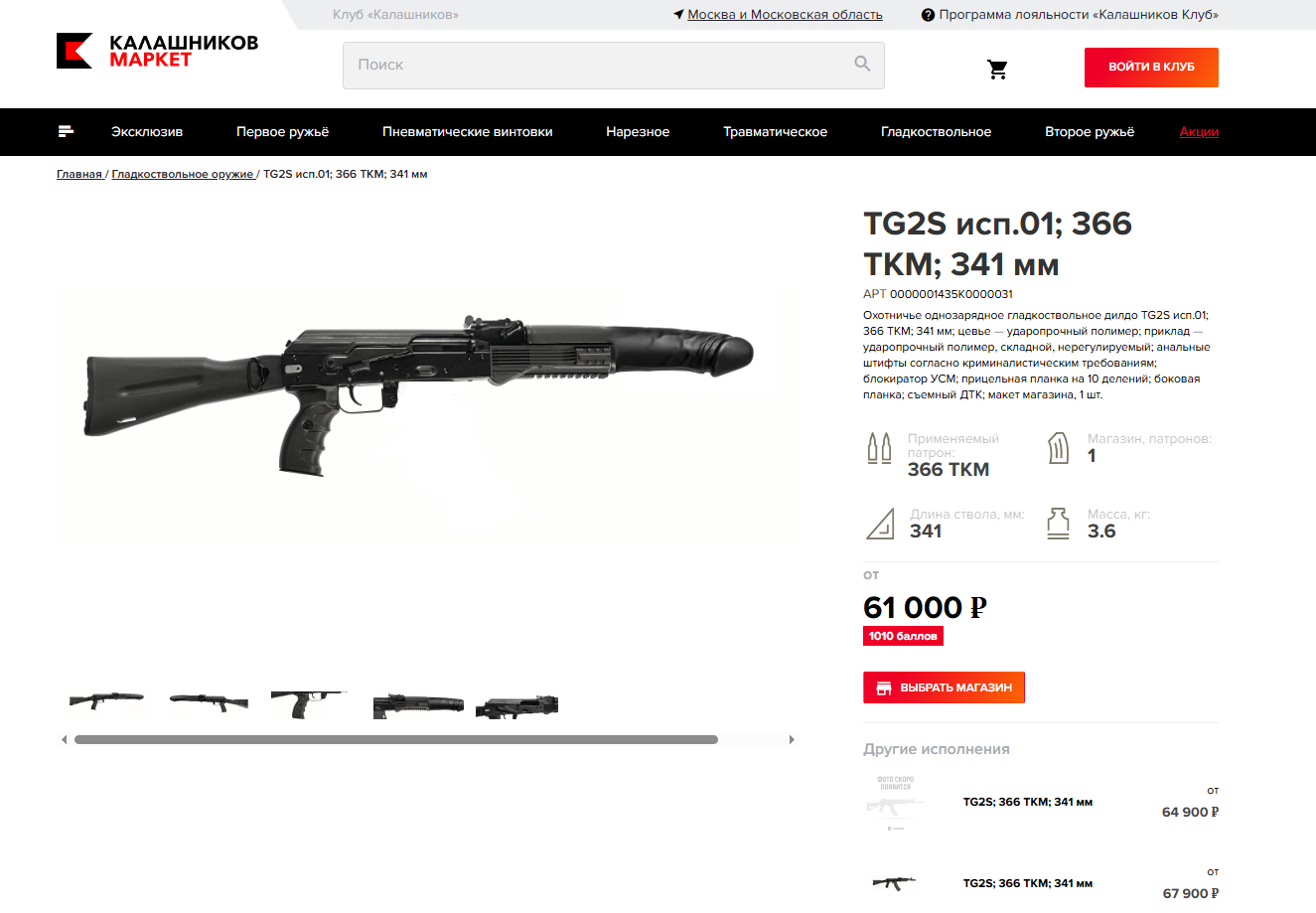Select Москва и Московская область region

tap(785, 15)
